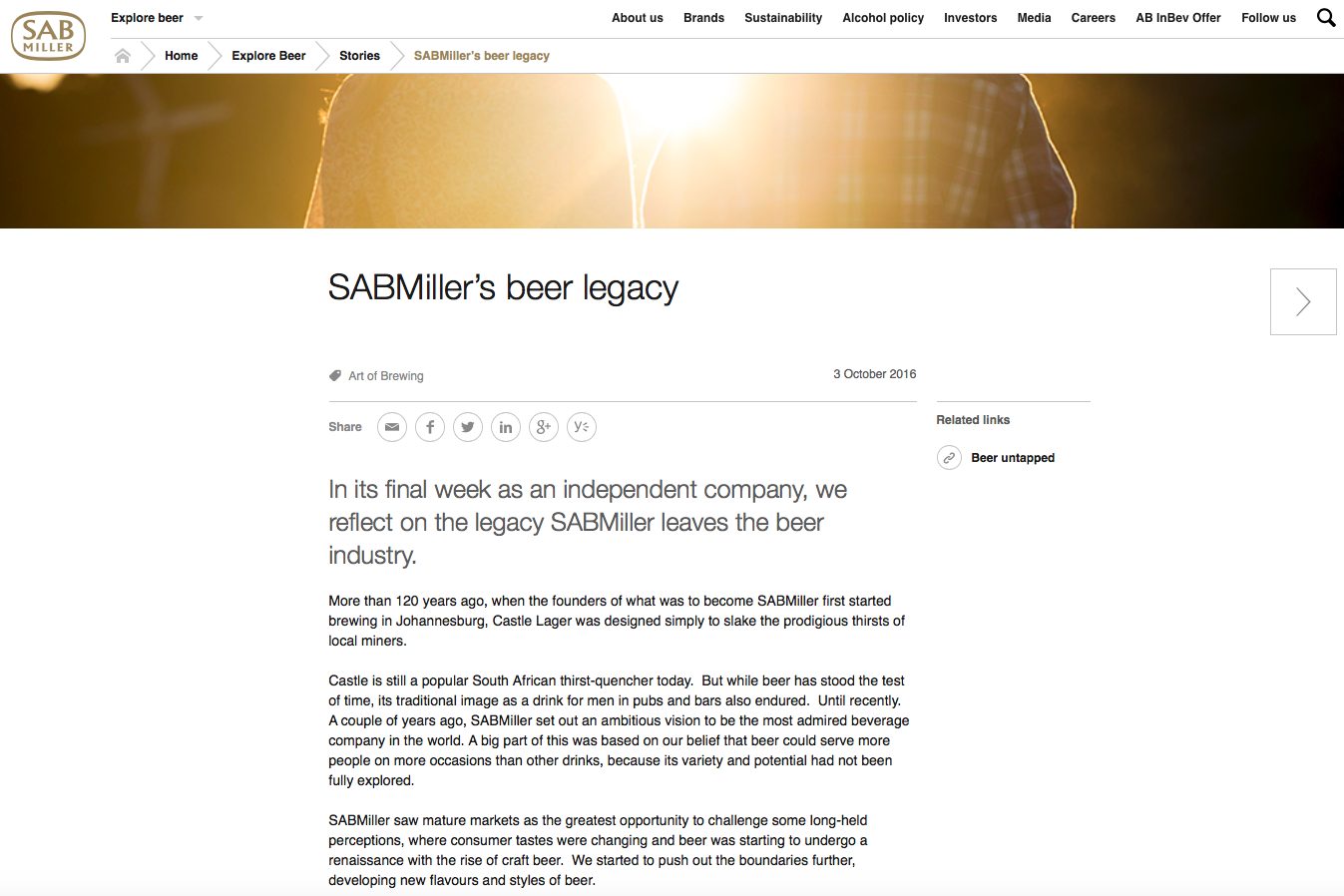Click SABMiller's beer legacy breadcrumb
This screenshot has height=896, width=1344.
[482, 56]
